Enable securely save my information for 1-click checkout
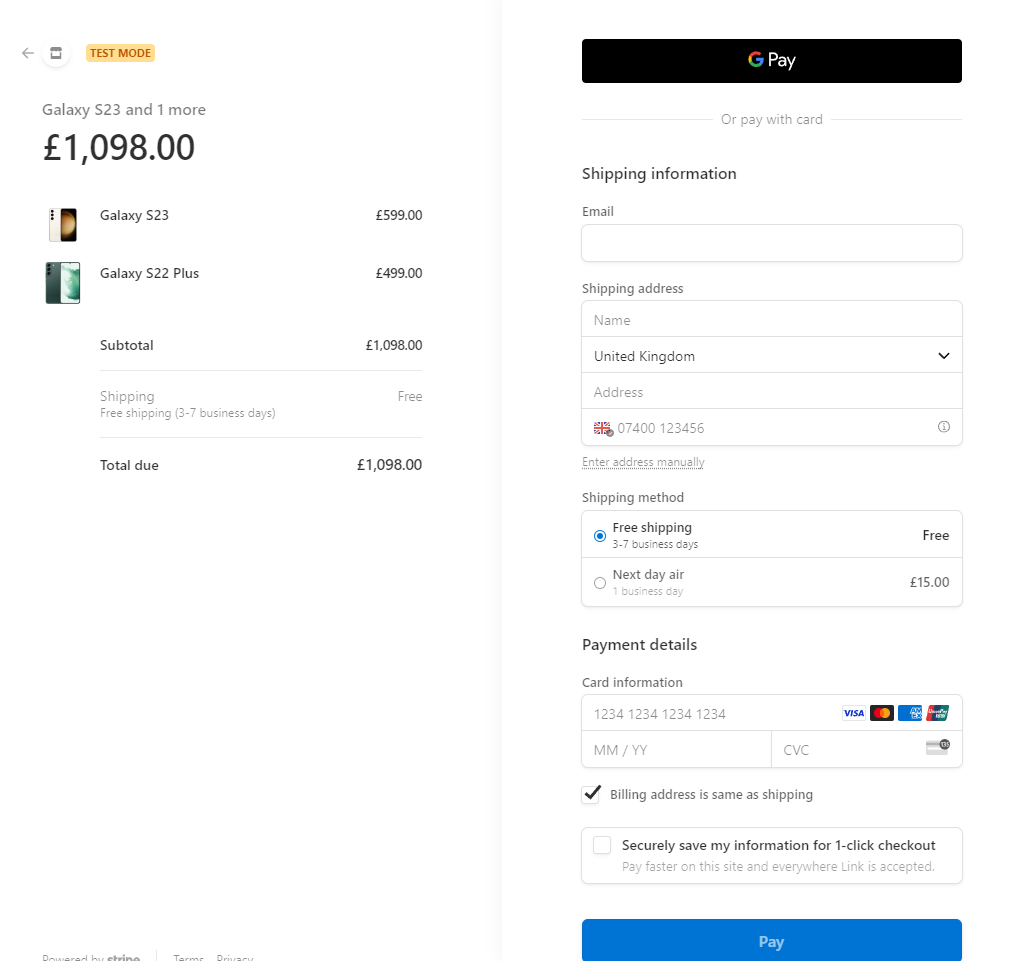The width and height of the screenshot is (1015, 961). [602, 845]
